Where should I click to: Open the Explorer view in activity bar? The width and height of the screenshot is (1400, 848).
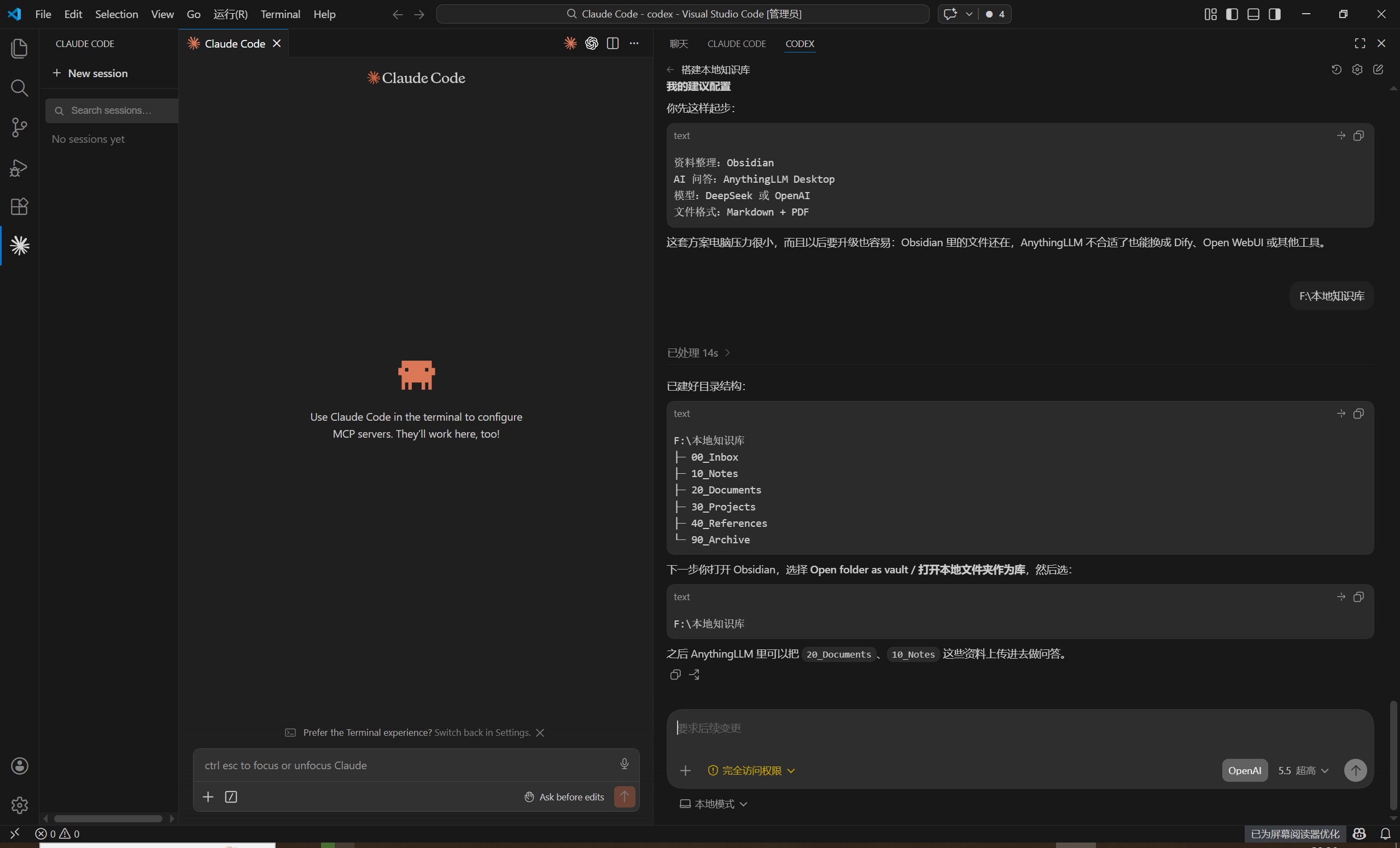[x=19, y=48]
